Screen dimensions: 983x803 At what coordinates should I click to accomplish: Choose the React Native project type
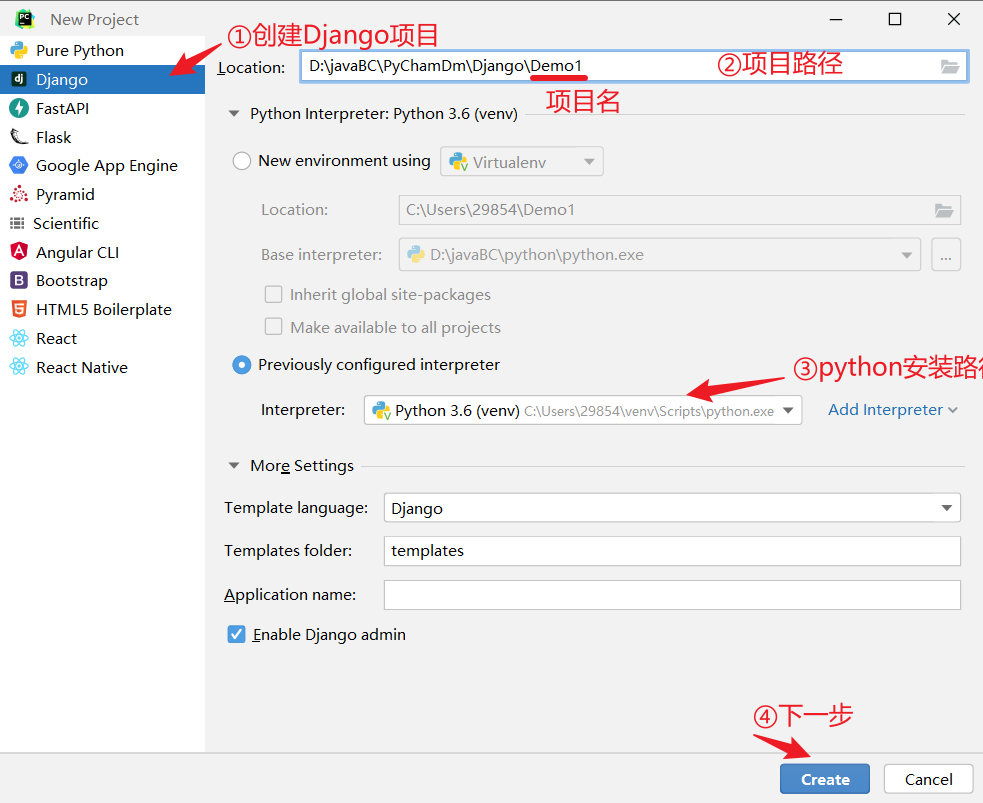81,367
